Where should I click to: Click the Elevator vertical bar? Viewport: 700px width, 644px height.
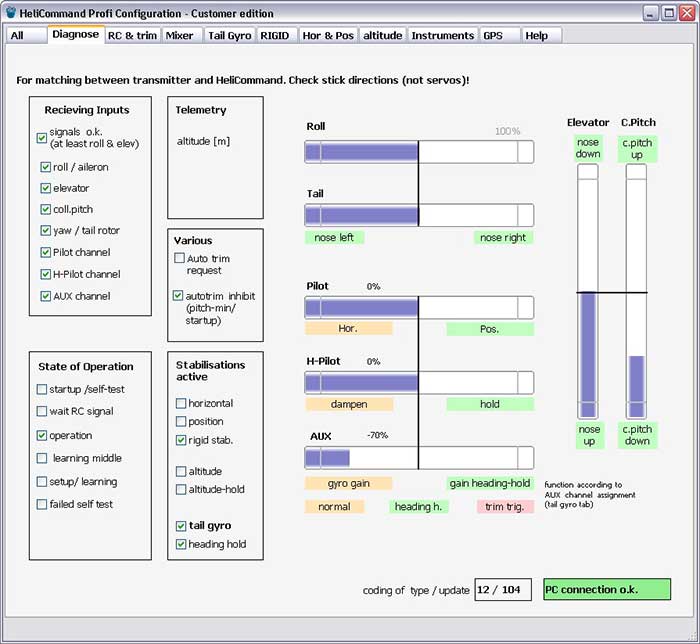[x=588, y=291]
